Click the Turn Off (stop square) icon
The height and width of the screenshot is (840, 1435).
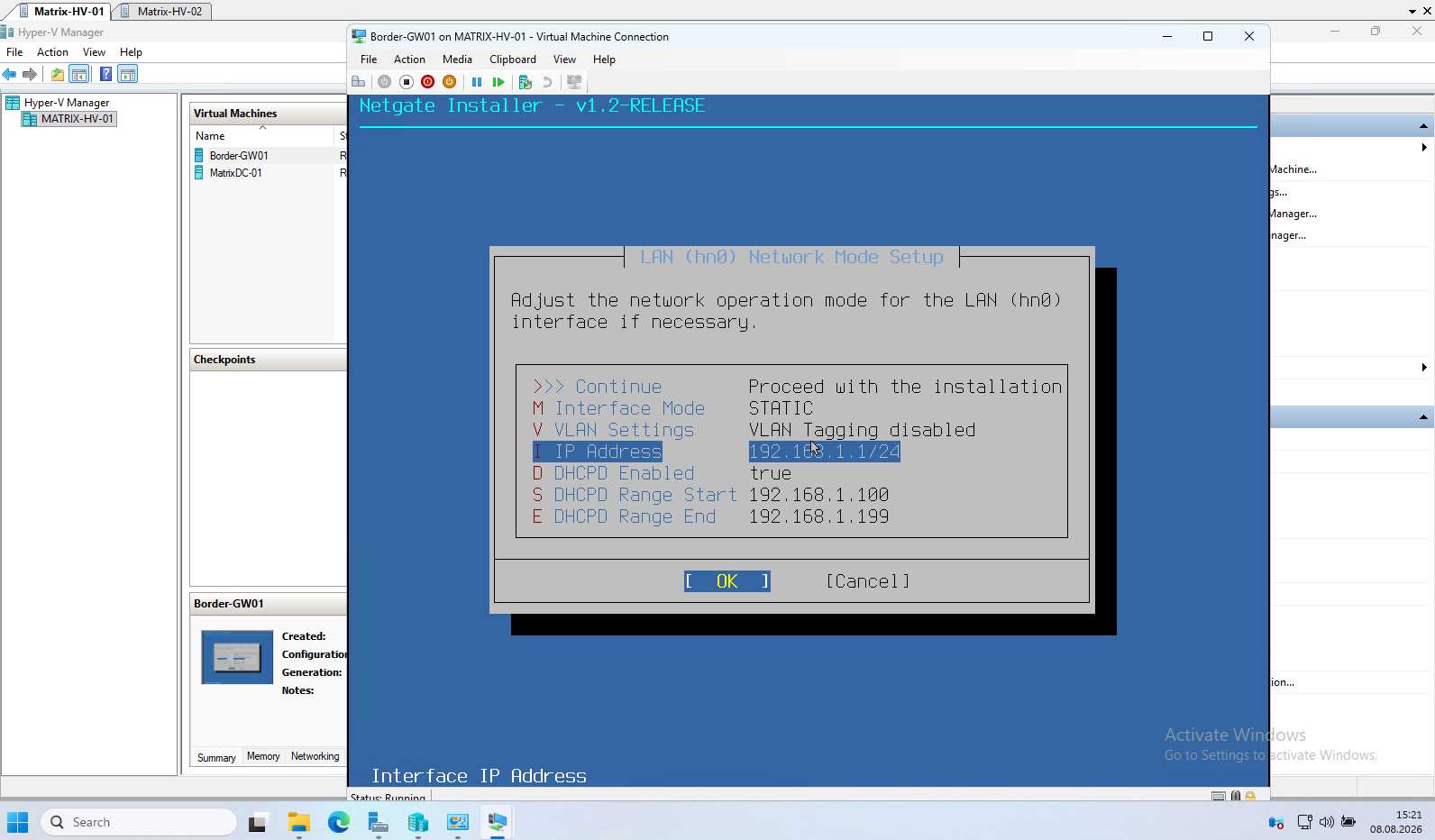tap(407, 82)
